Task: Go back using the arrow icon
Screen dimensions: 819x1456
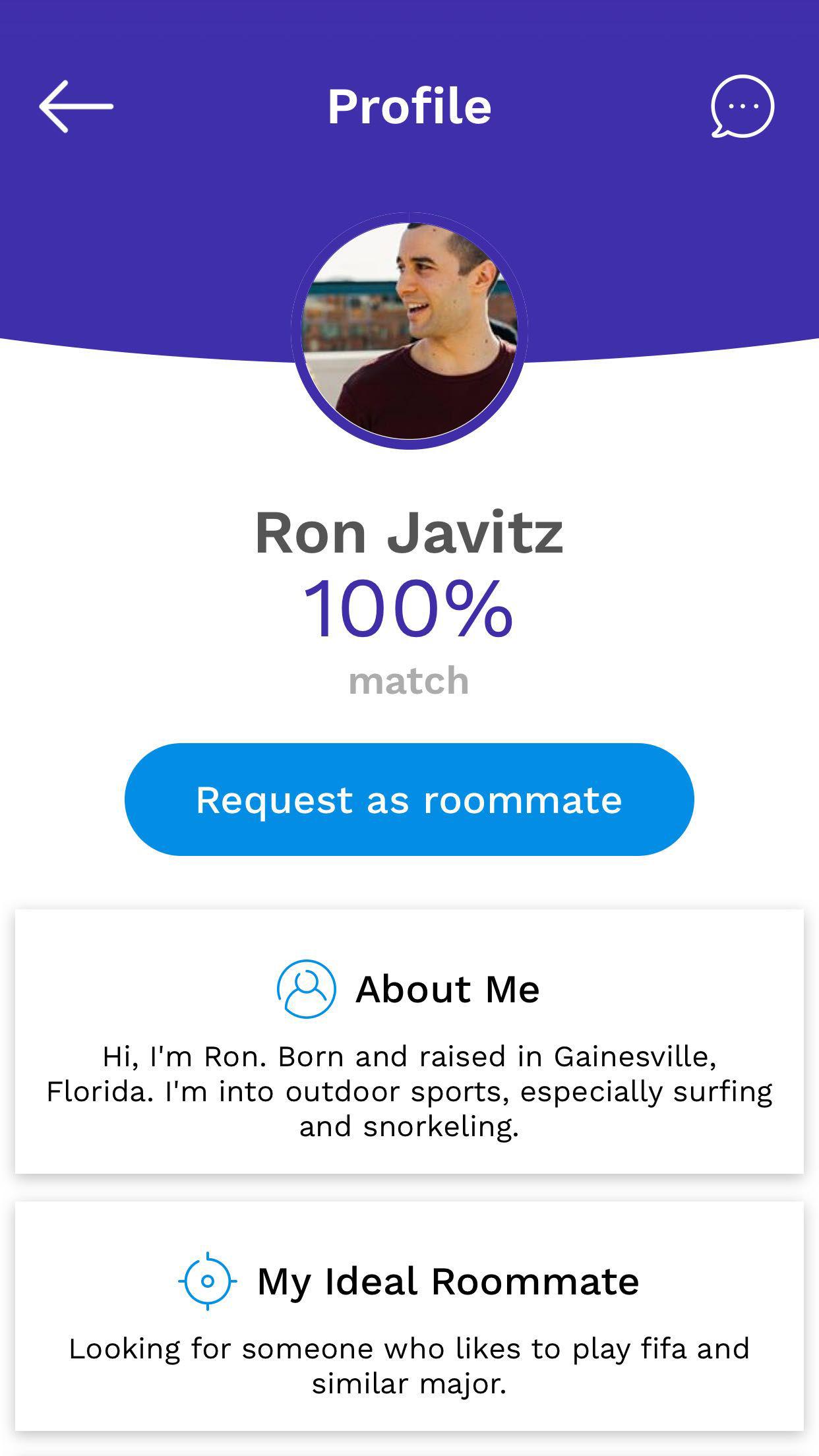Action: 76,106
